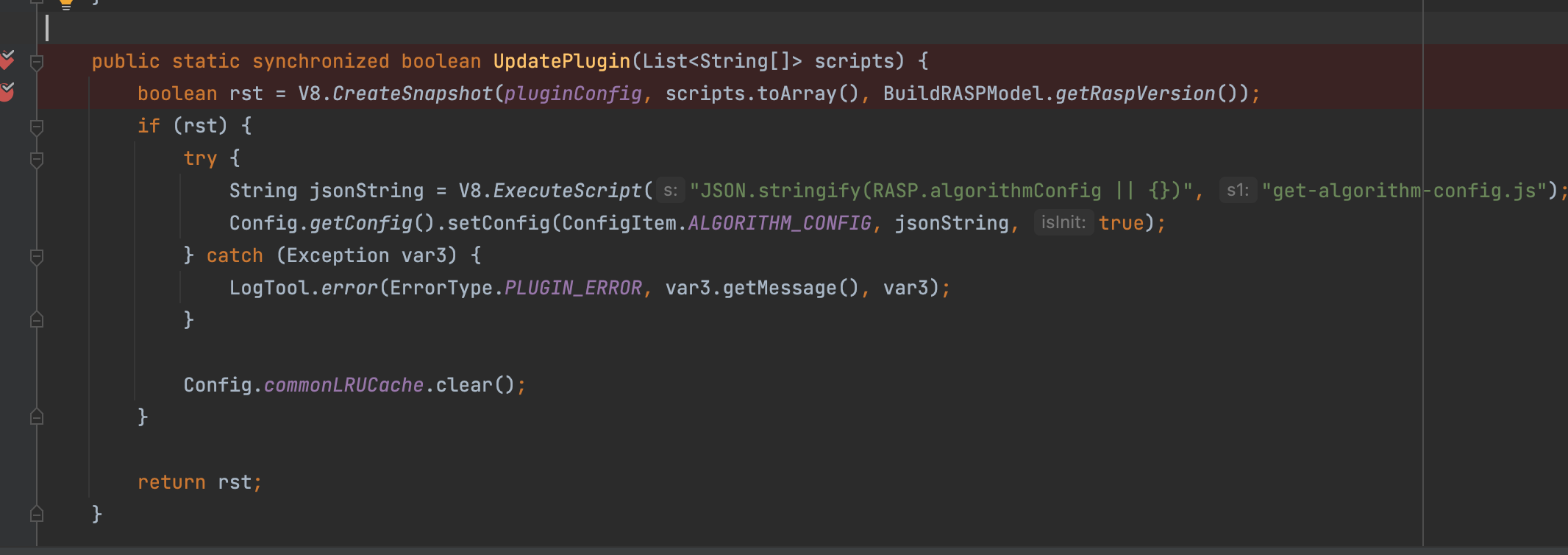
Task: Click the yellow lightbulb quick-fix icon
Action: pyautogui.click(x=66, y=4)
